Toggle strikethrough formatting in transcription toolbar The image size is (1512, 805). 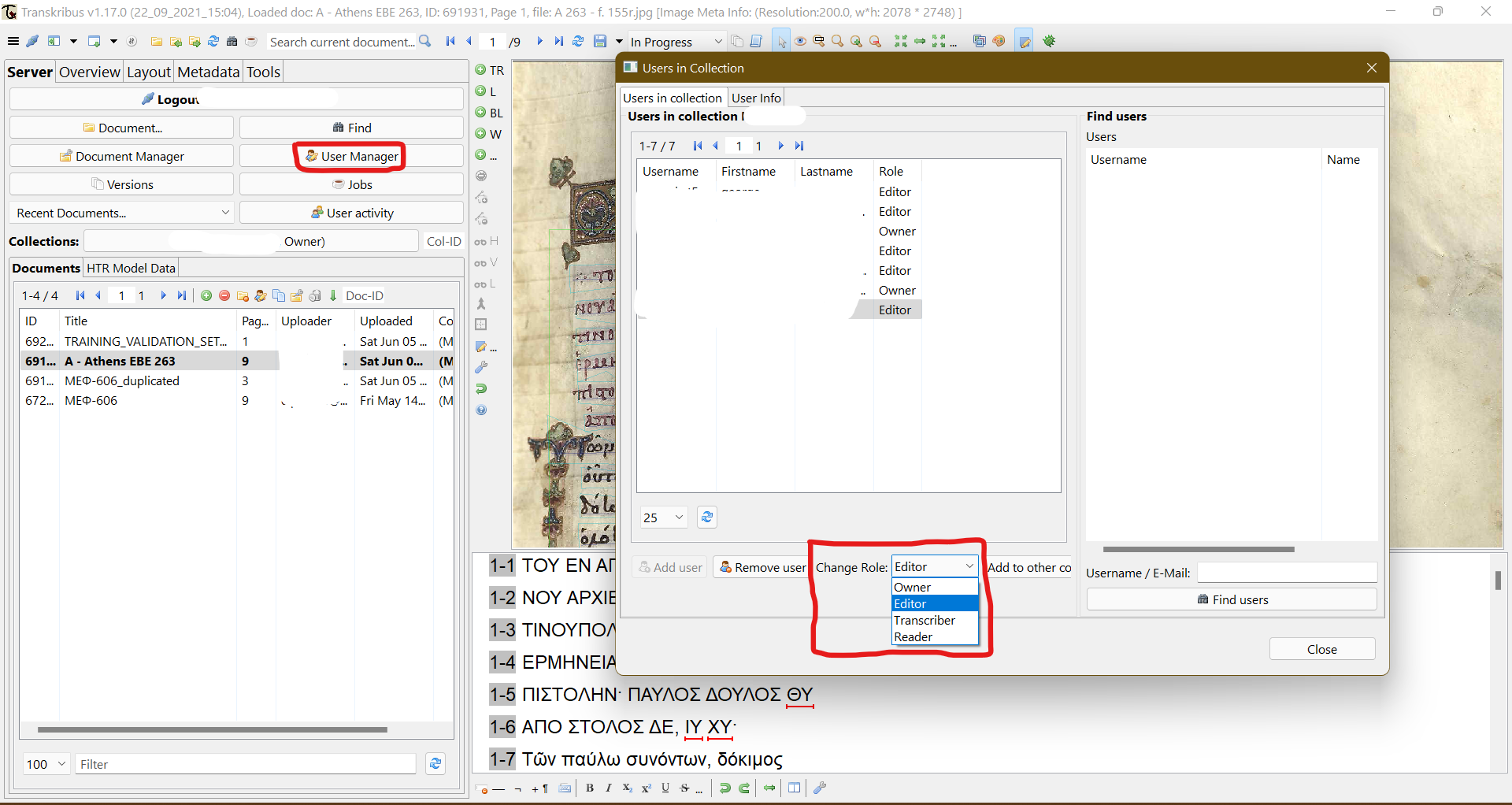tap(684, 788)
